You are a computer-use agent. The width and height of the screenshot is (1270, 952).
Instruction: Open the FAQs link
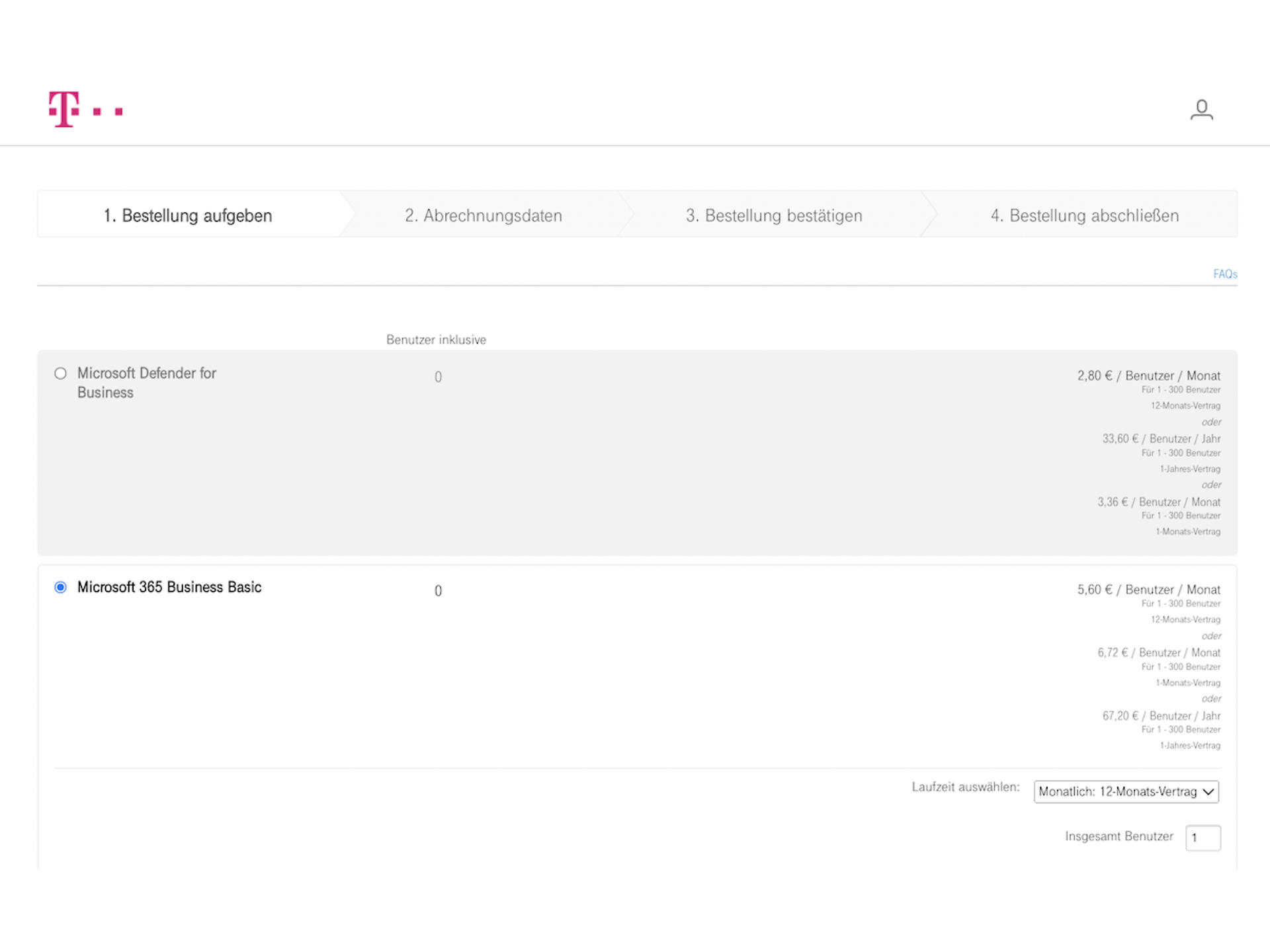1224,274
